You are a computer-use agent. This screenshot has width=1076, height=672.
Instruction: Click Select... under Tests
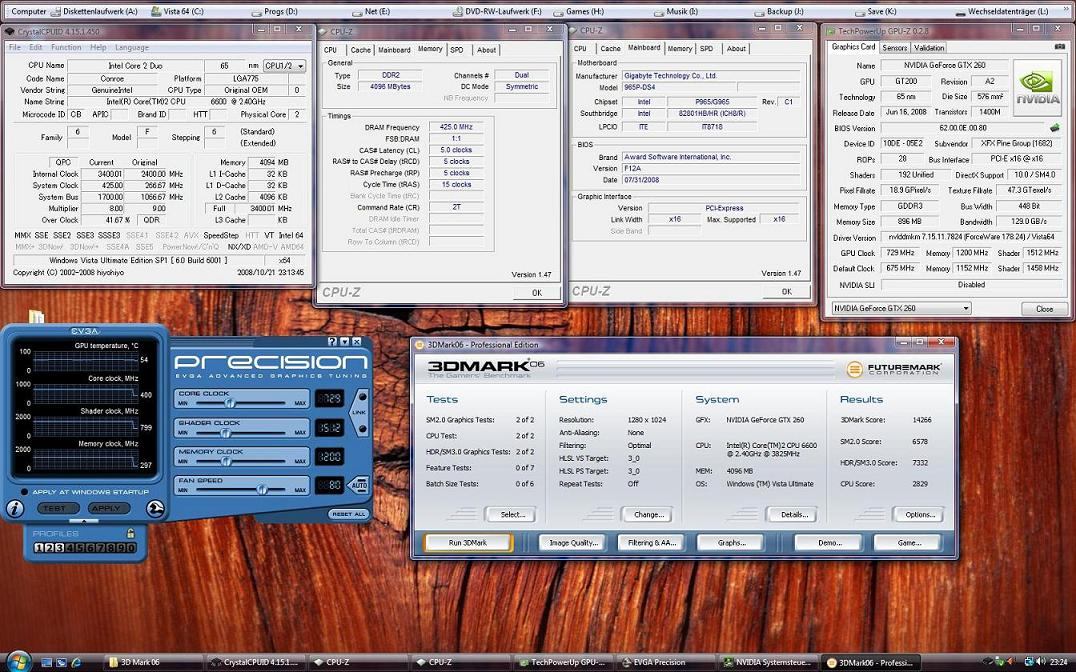(x=513, y=514)
